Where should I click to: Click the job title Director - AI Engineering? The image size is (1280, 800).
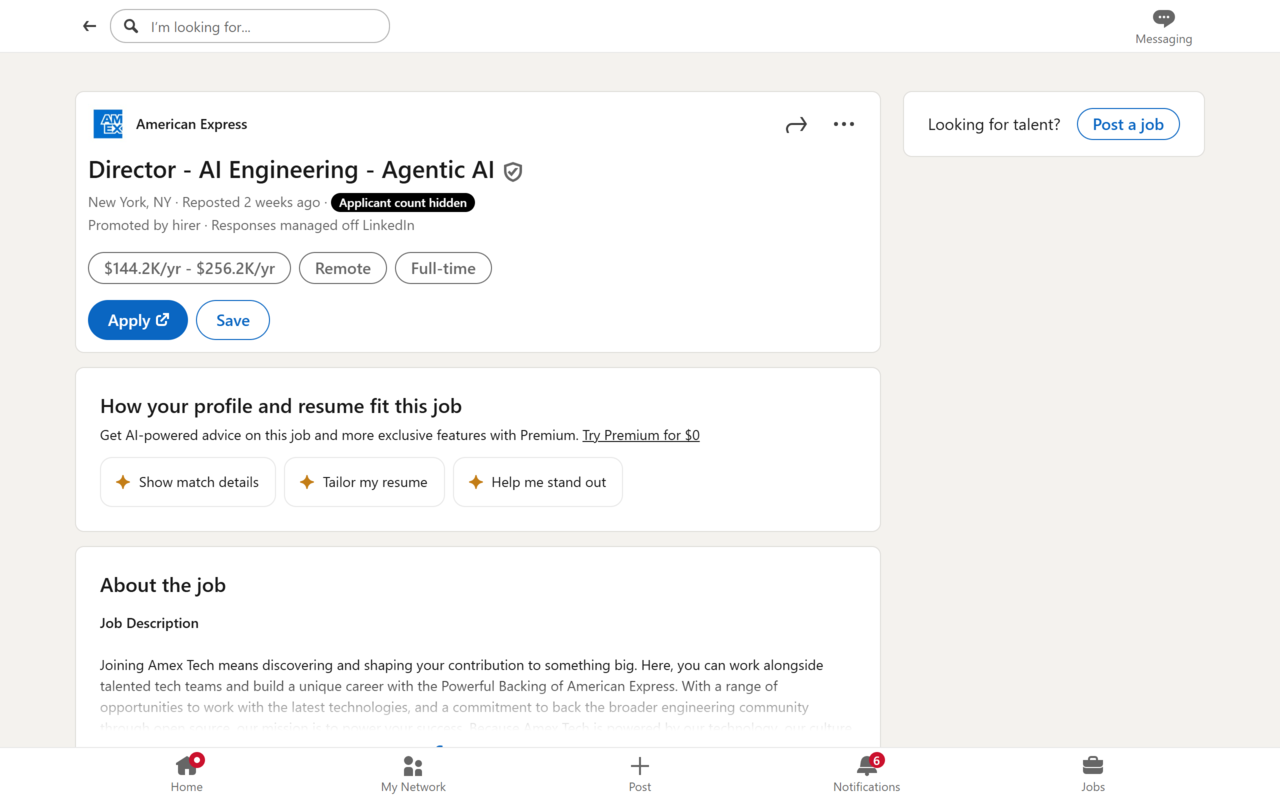[x=291, y=170]
